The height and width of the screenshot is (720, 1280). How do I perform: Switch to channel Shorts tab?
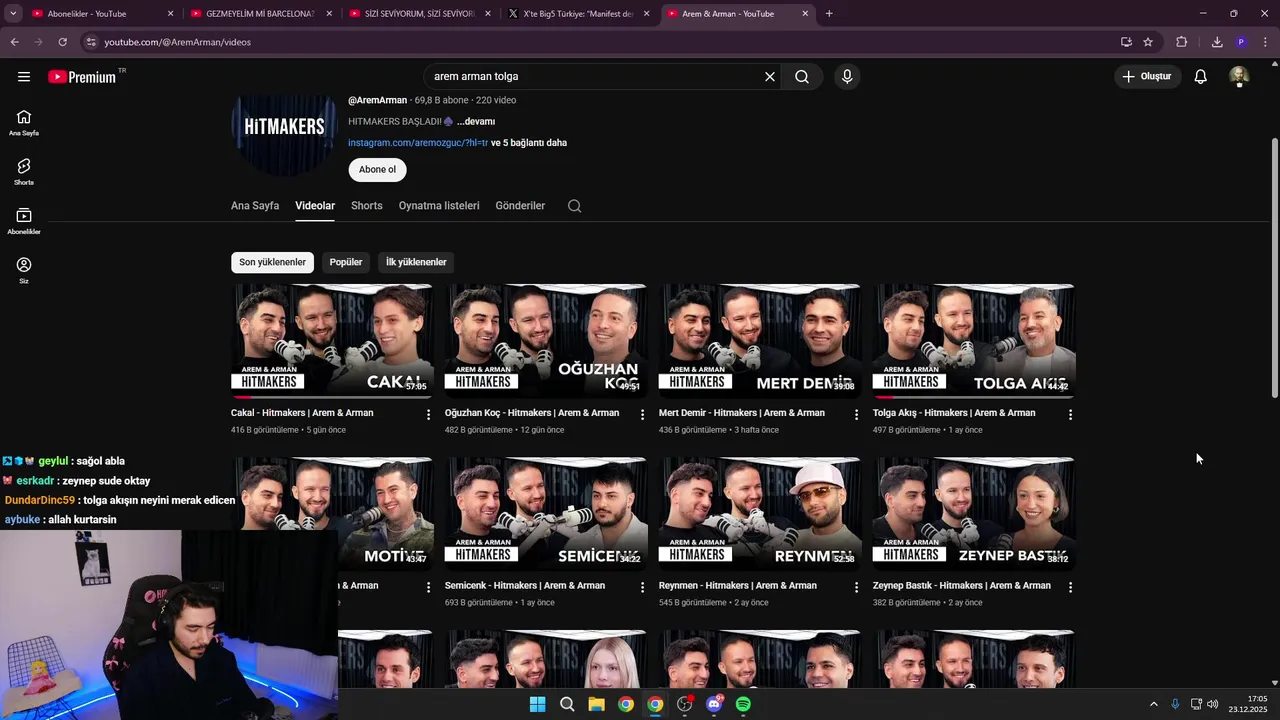click(x=367, y=206)
